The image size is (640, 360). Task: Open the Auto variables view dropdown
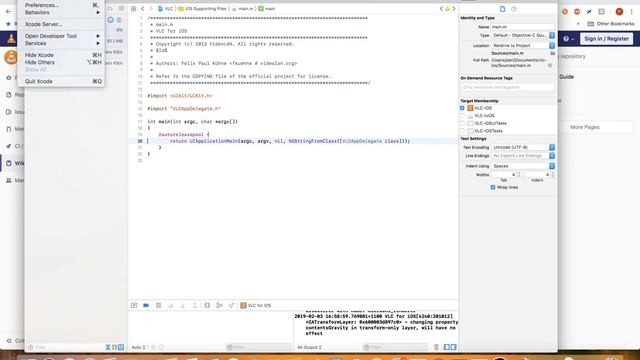pyautogui.click(x=139, y=347)
